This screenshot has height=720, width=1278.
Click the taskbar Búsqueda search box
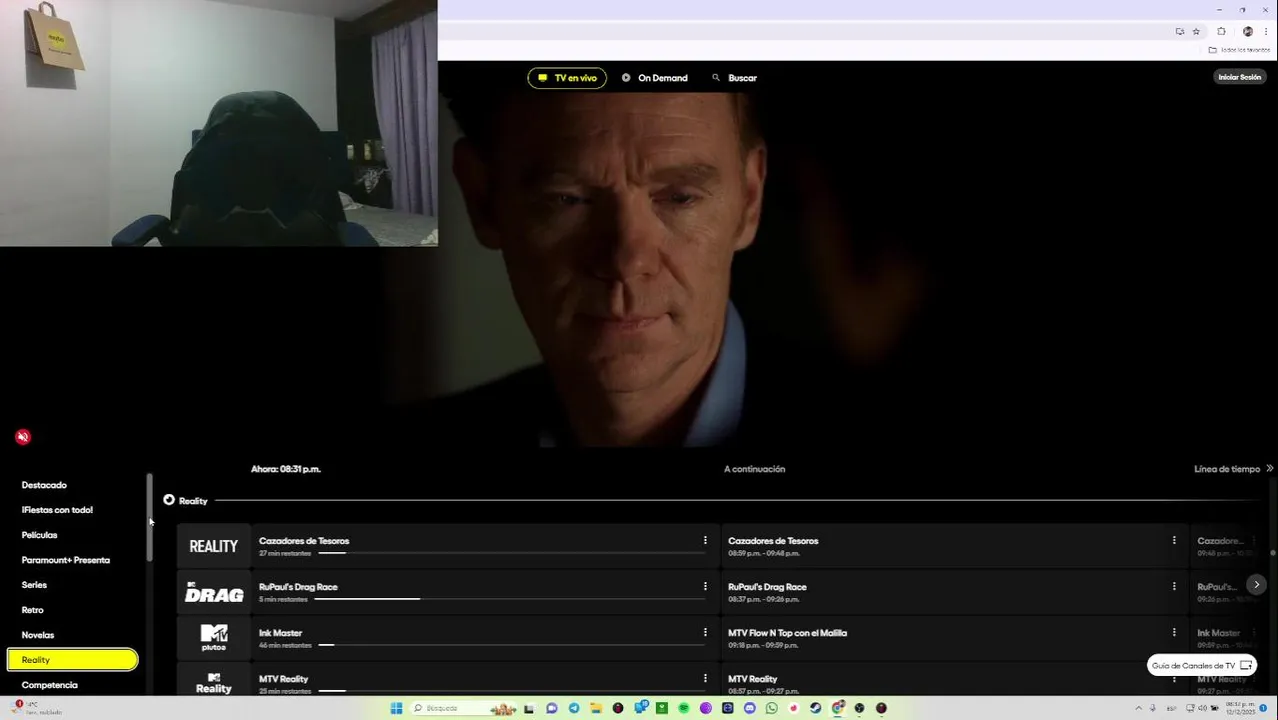464,708
